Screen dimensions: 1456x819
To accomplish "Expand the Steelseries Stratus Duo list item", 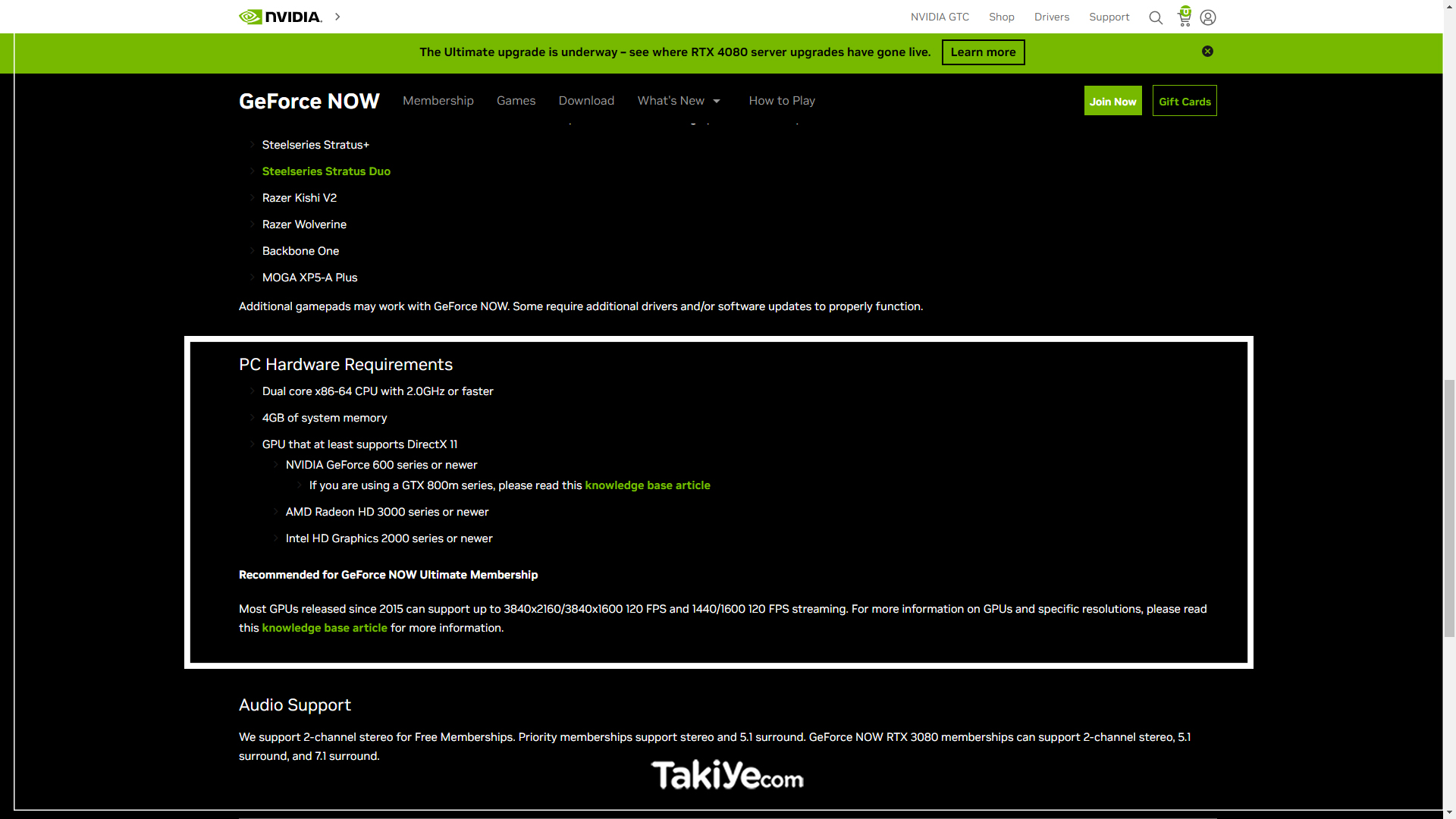I will click(326, 171).
